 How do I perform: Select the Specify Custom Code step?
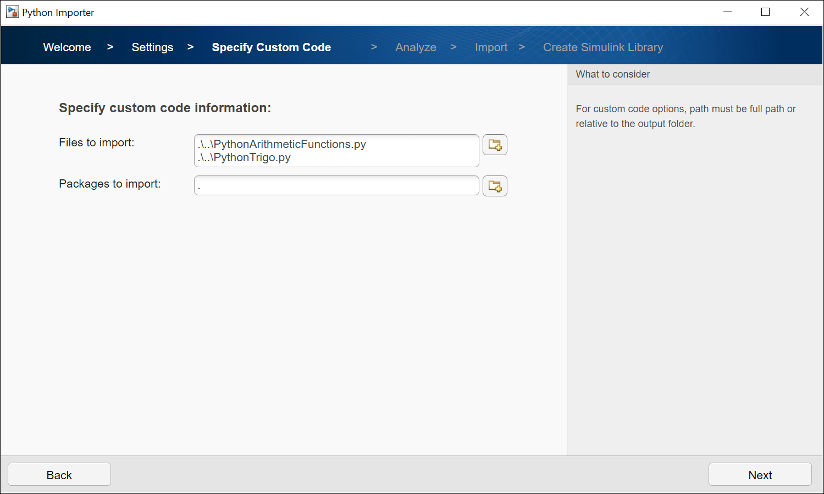271,47
